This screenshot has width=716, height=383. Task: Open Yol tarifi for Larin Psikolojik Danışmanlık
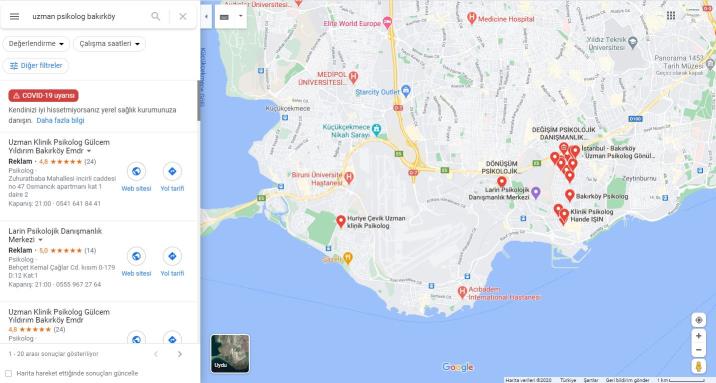[x=172, y=262]
